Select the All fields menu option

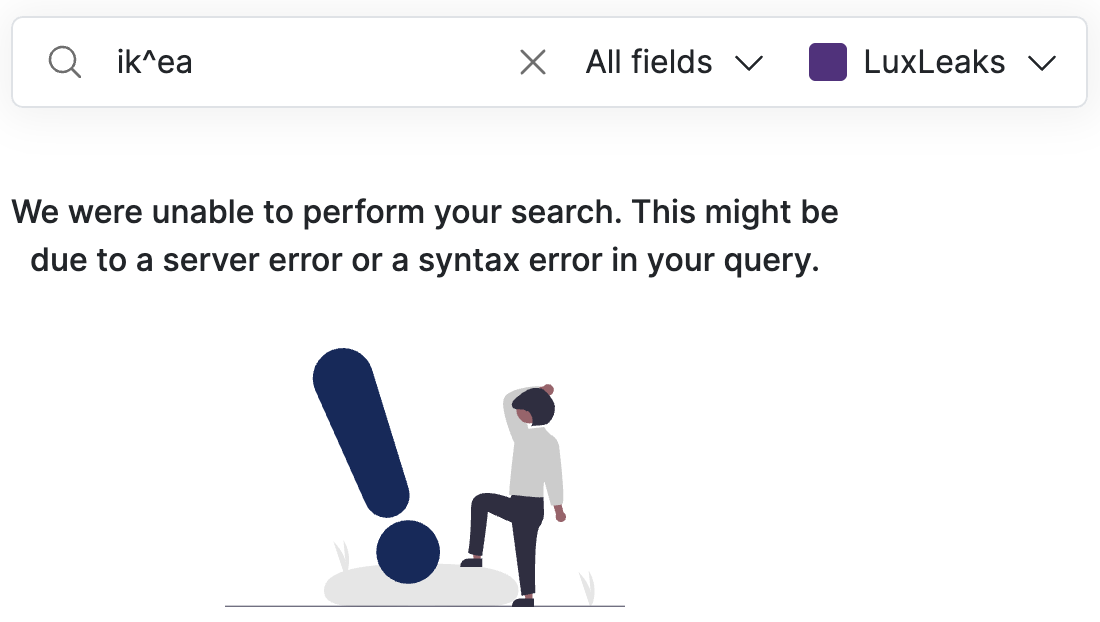pos(648,62)
